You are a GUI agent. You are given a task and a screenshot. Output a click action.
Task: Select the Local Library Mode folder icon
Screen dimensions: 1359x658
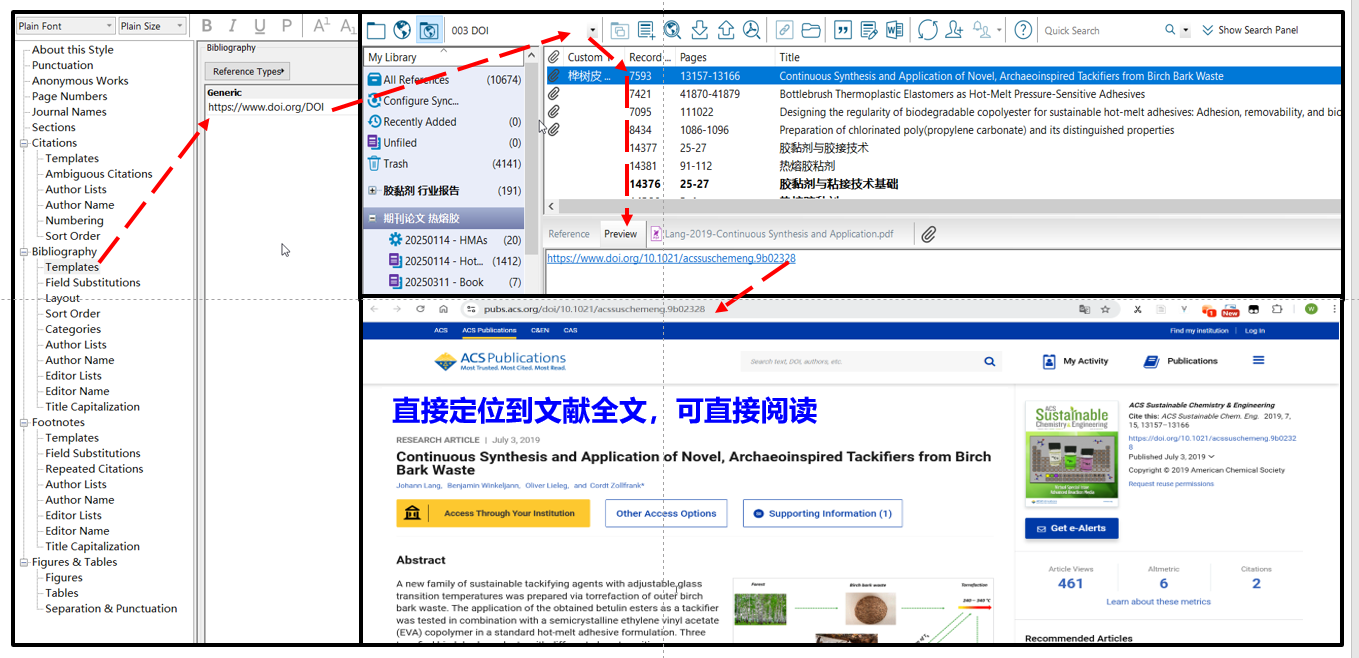[376, 30]
